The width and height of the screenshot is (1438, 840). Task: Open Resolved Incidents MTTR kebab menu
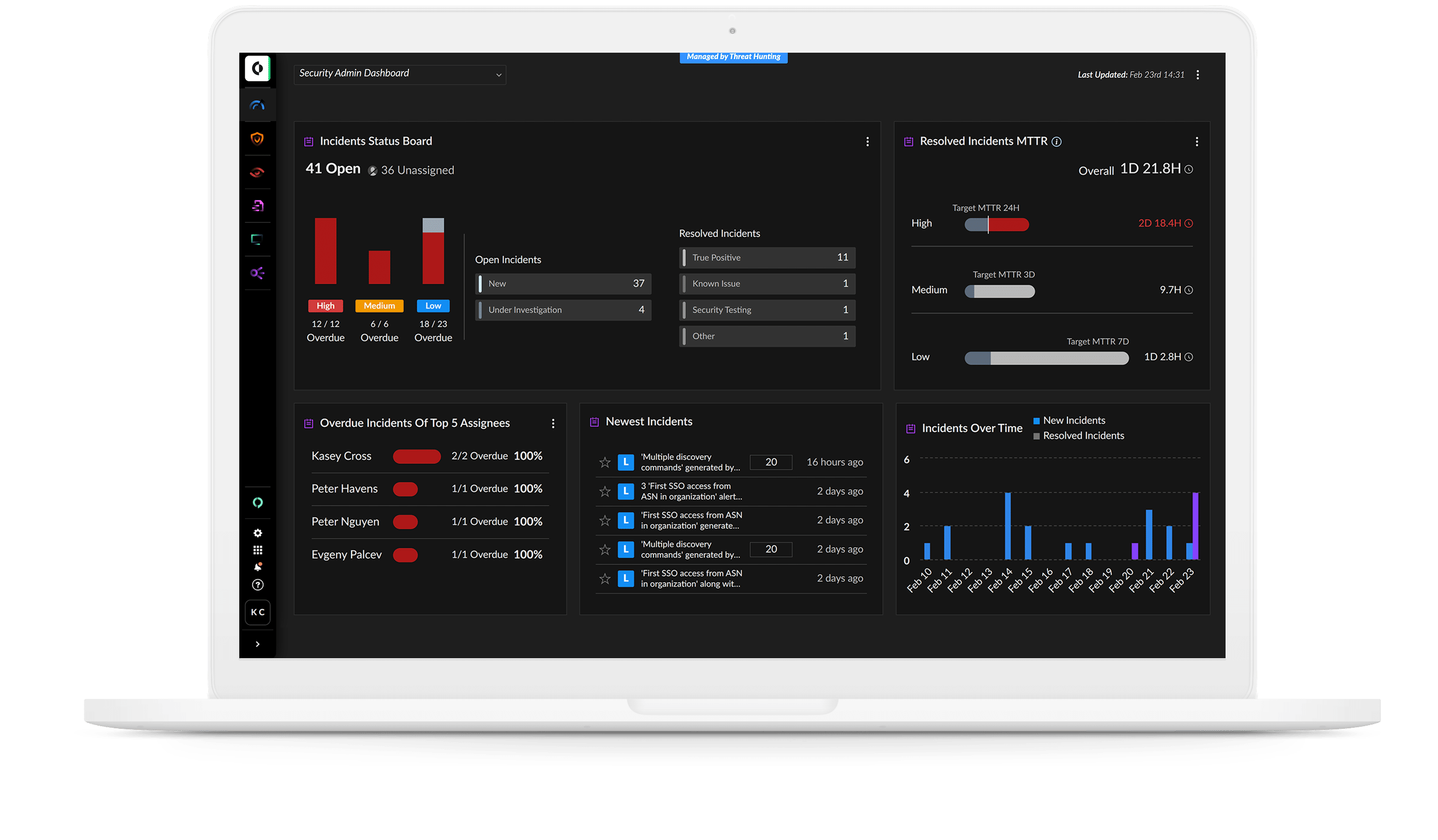coord(1197,142)
